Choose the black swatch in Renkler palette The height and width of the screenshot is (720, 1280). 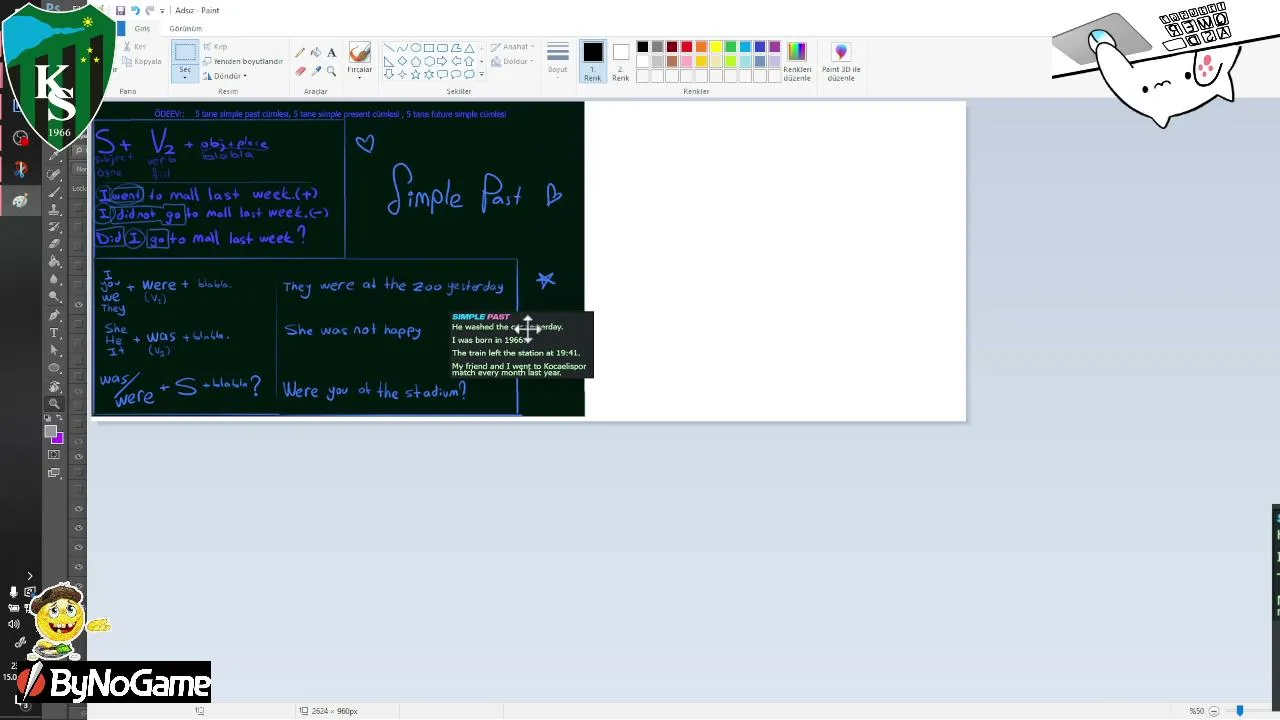643,47
